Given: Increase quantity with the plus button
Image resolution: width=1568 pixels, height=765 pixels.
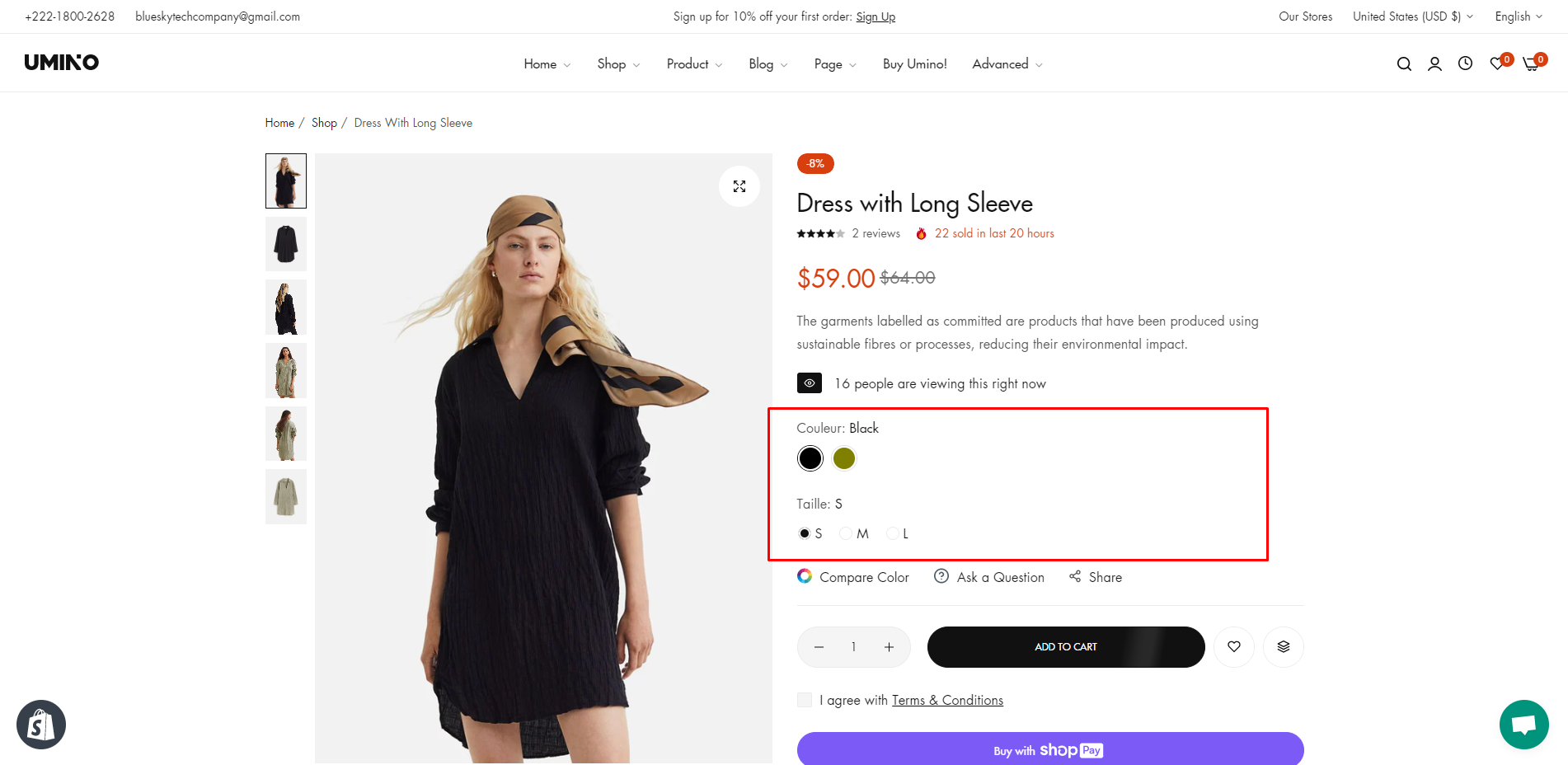Looking at the screenshot, I should point(889,647).
